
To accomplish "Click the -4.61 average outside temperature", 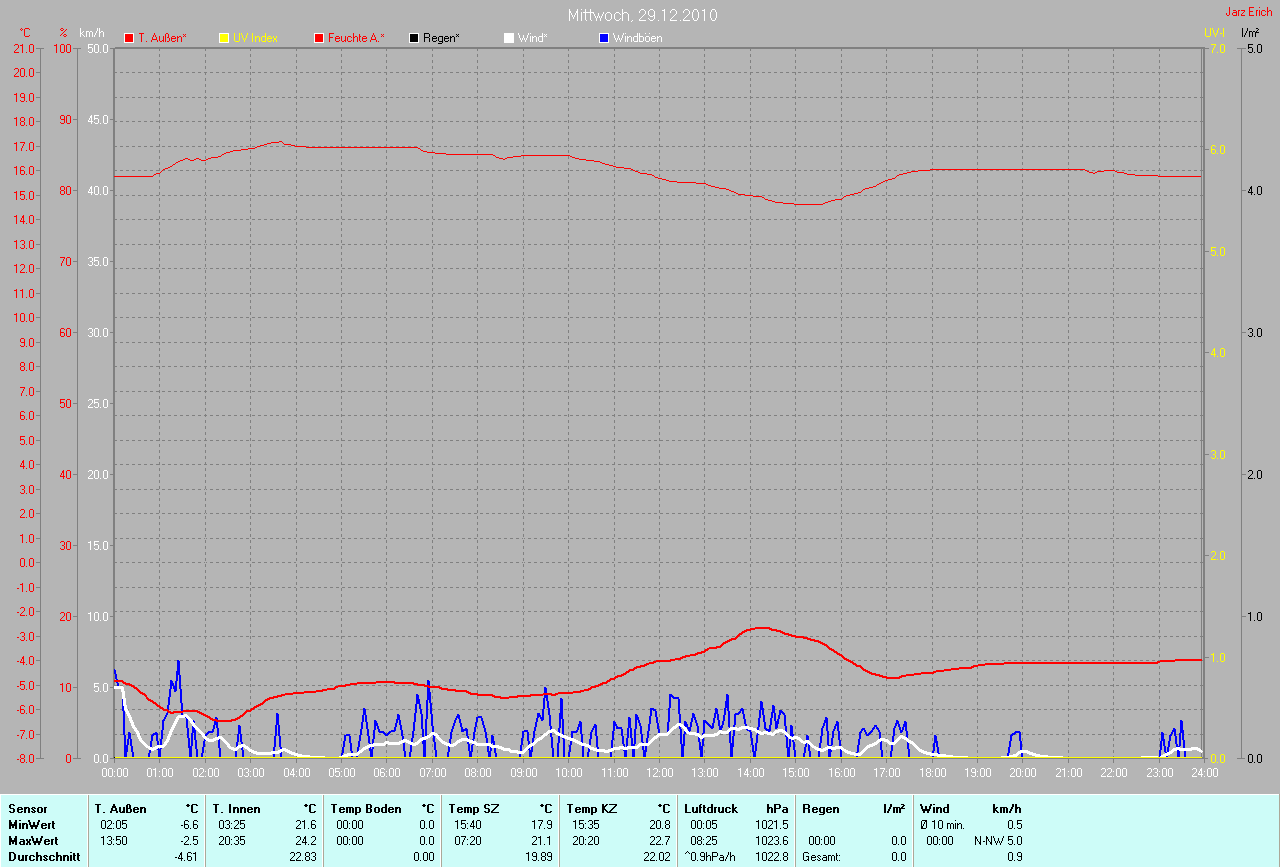I will coord(187,857).
